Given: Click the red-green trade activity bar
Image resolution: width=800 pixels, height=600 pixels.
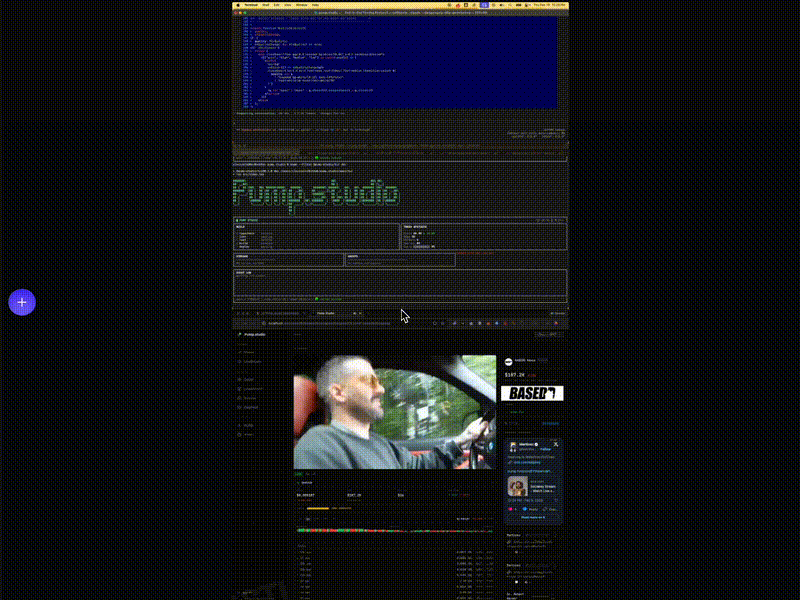Looking at the screenshot, I should (x=395, y=530).
